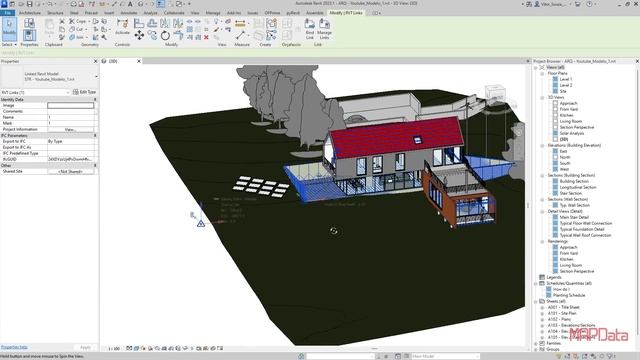This screenshot has width=640, height=360.
Task: Switch to the Manage ribbon tab
Action: click(213, 13)
